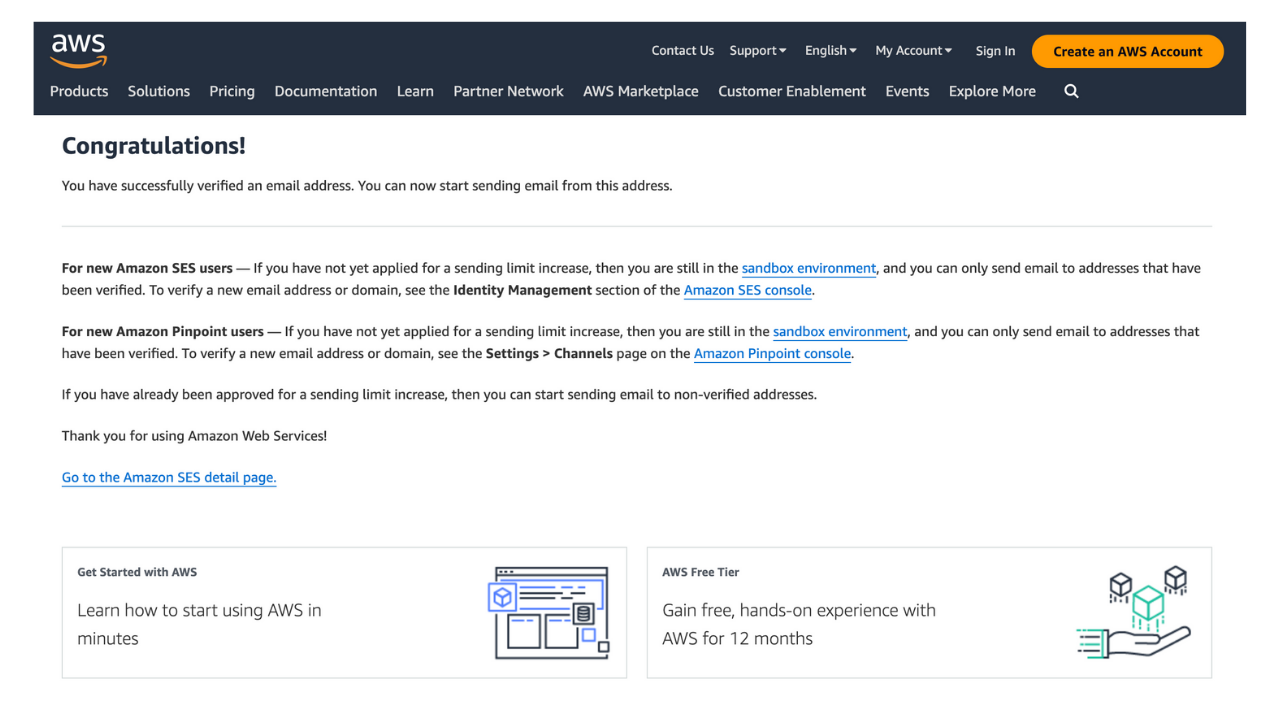This screenshot has width=1280, height=720.
Task: Follow the Amazon SES console link
Action: pos(747,290)
